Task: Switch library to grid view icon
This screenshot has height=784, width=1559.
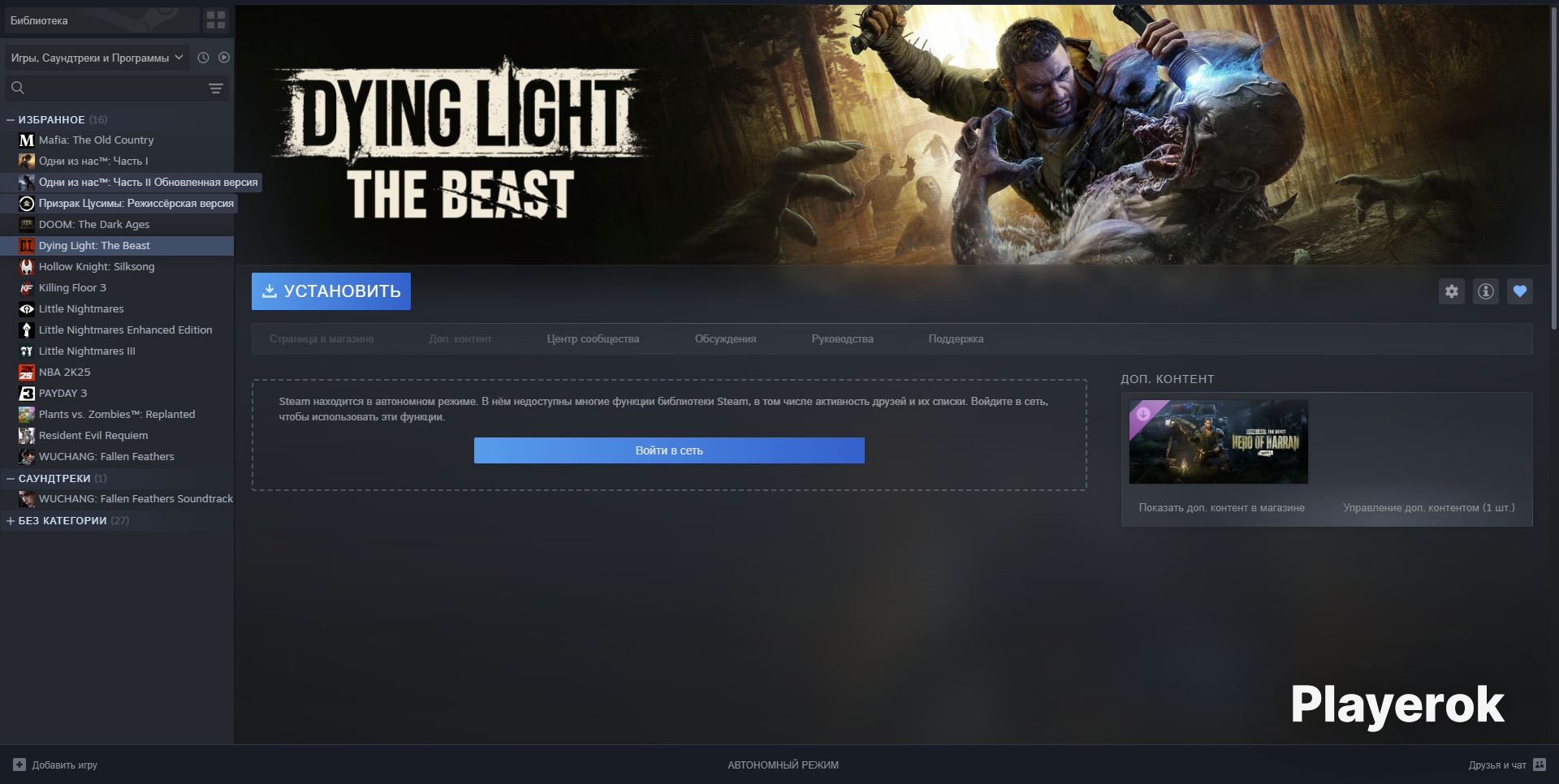Action: click(216, 20)
